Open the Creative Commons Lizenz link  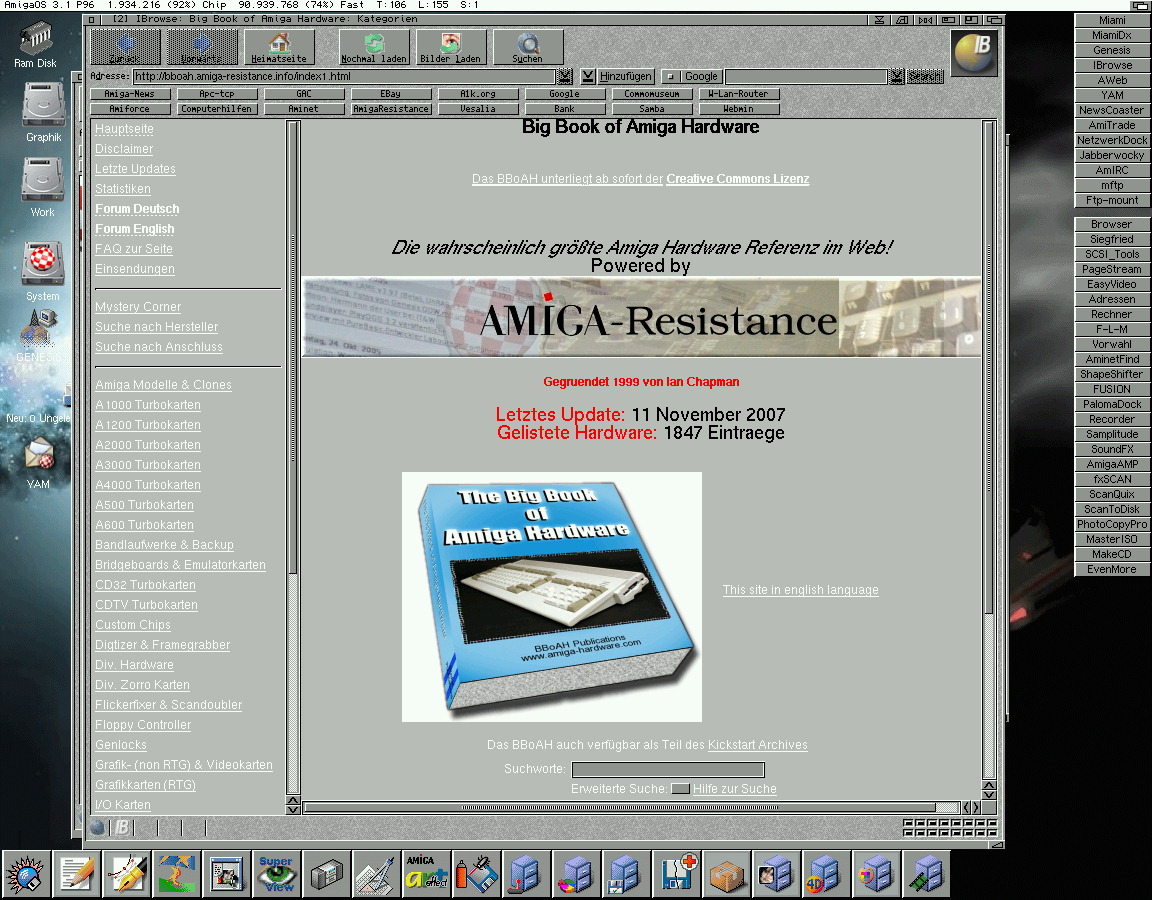coord(737,179)
